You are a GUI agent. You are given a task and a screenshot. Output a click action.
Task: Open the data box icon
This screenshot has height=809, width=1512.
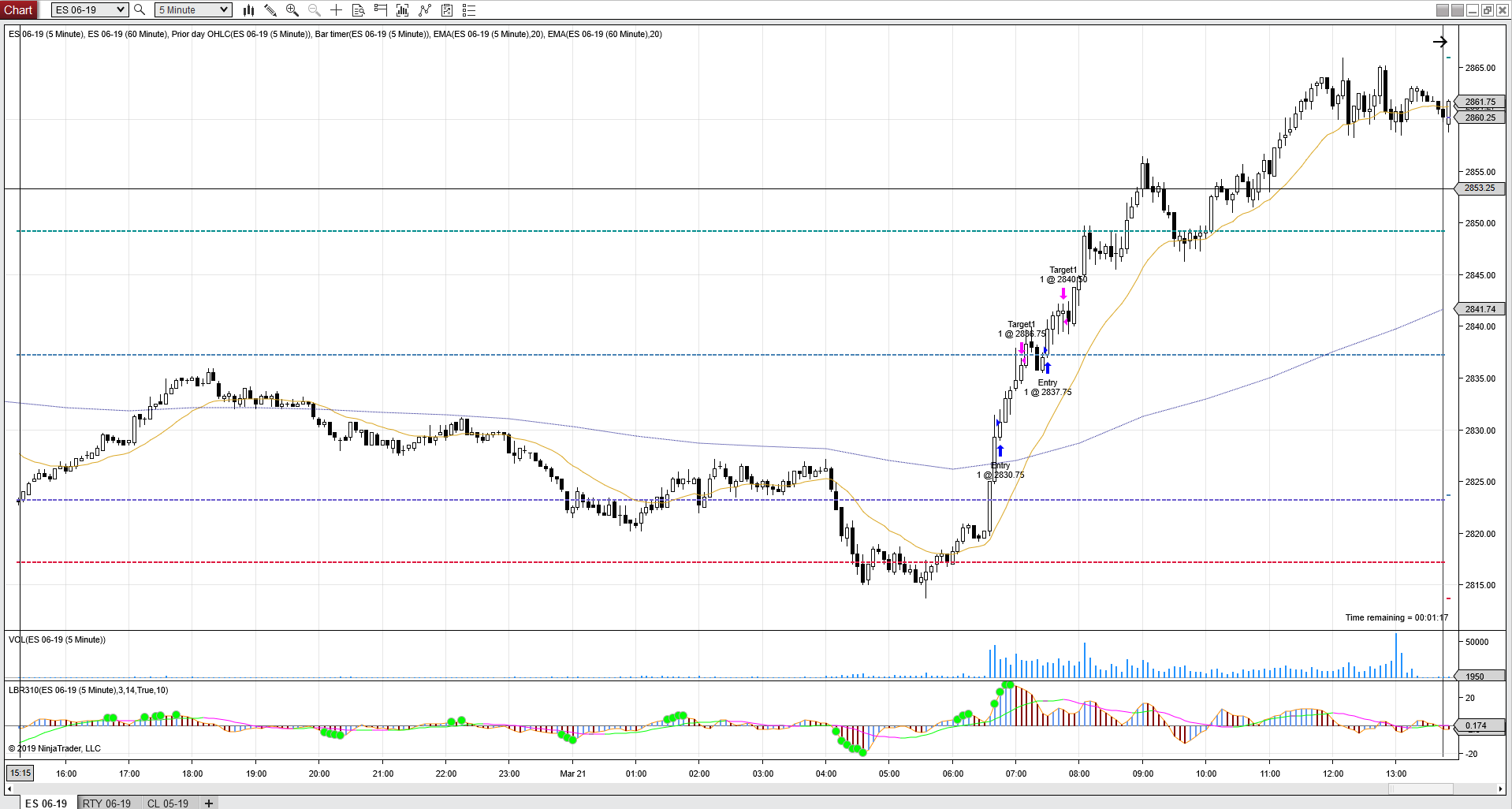pyautogui.click(x=358, y=9)
